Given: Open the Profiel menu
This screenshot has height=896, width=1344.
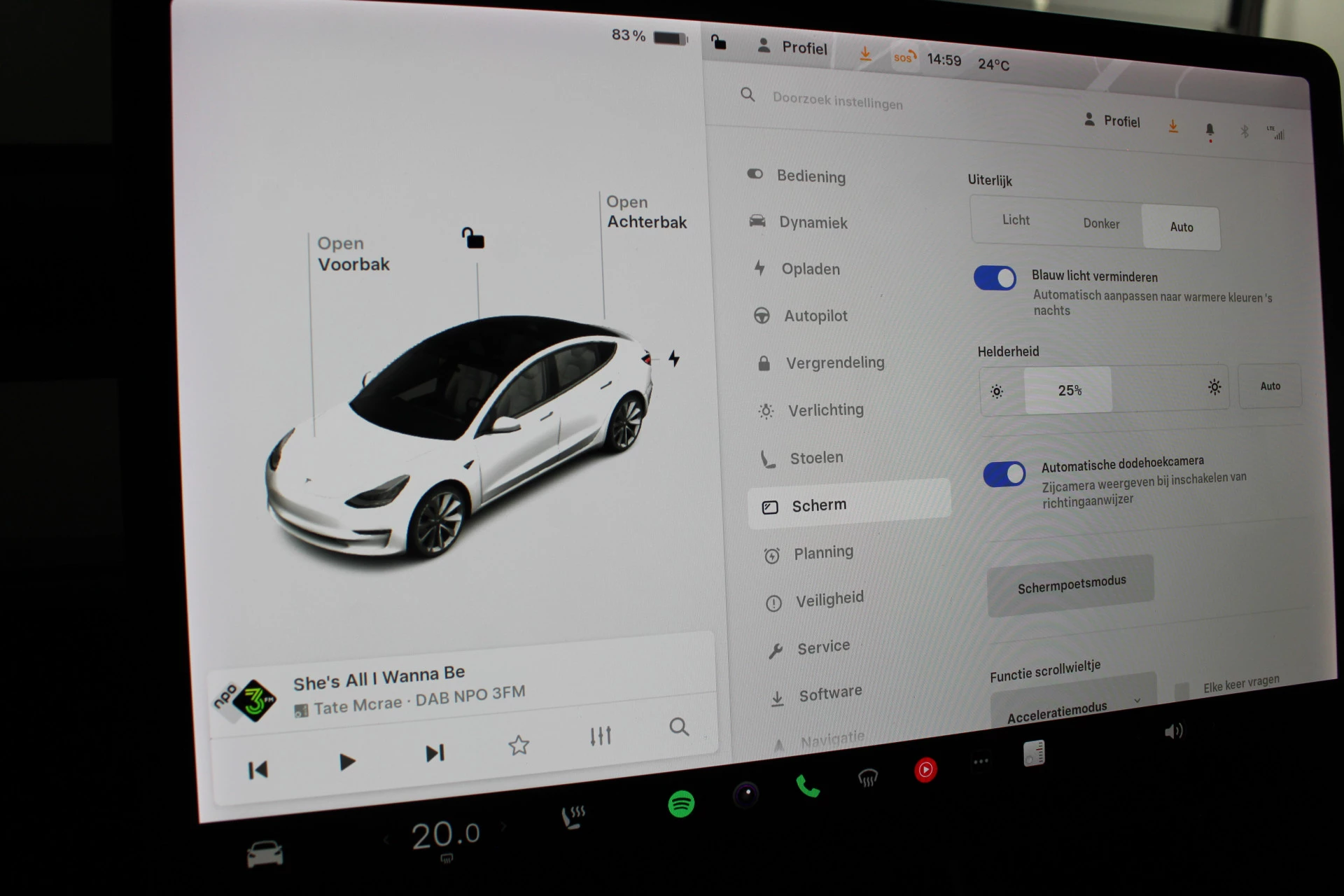Looking at the screenshot, I should [x=792, y=48].
